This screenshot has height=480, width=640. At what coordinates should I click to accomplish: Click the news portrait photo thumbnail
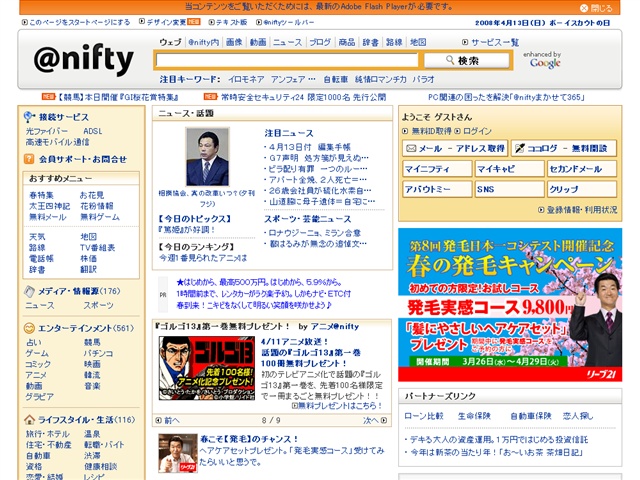point(207,157)
